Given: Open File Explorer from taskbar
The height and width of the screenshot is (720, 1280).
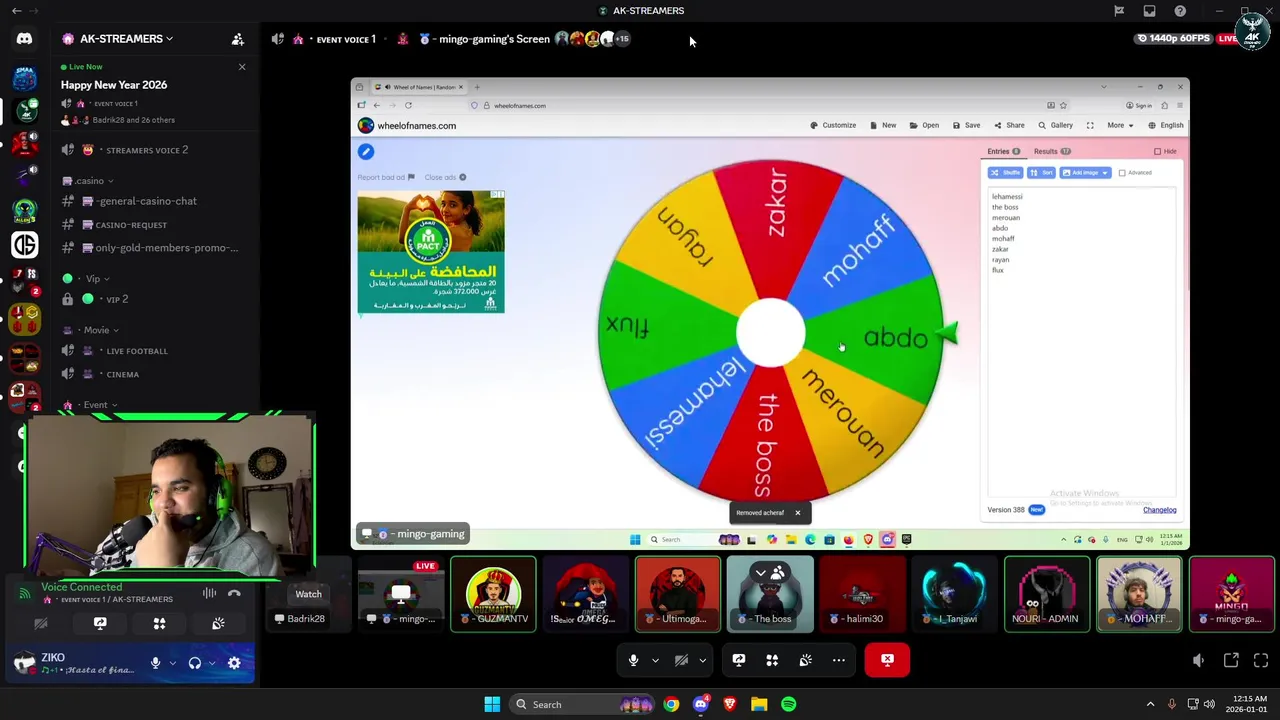Looking at the screenshot, I should [x=759, y=704].
